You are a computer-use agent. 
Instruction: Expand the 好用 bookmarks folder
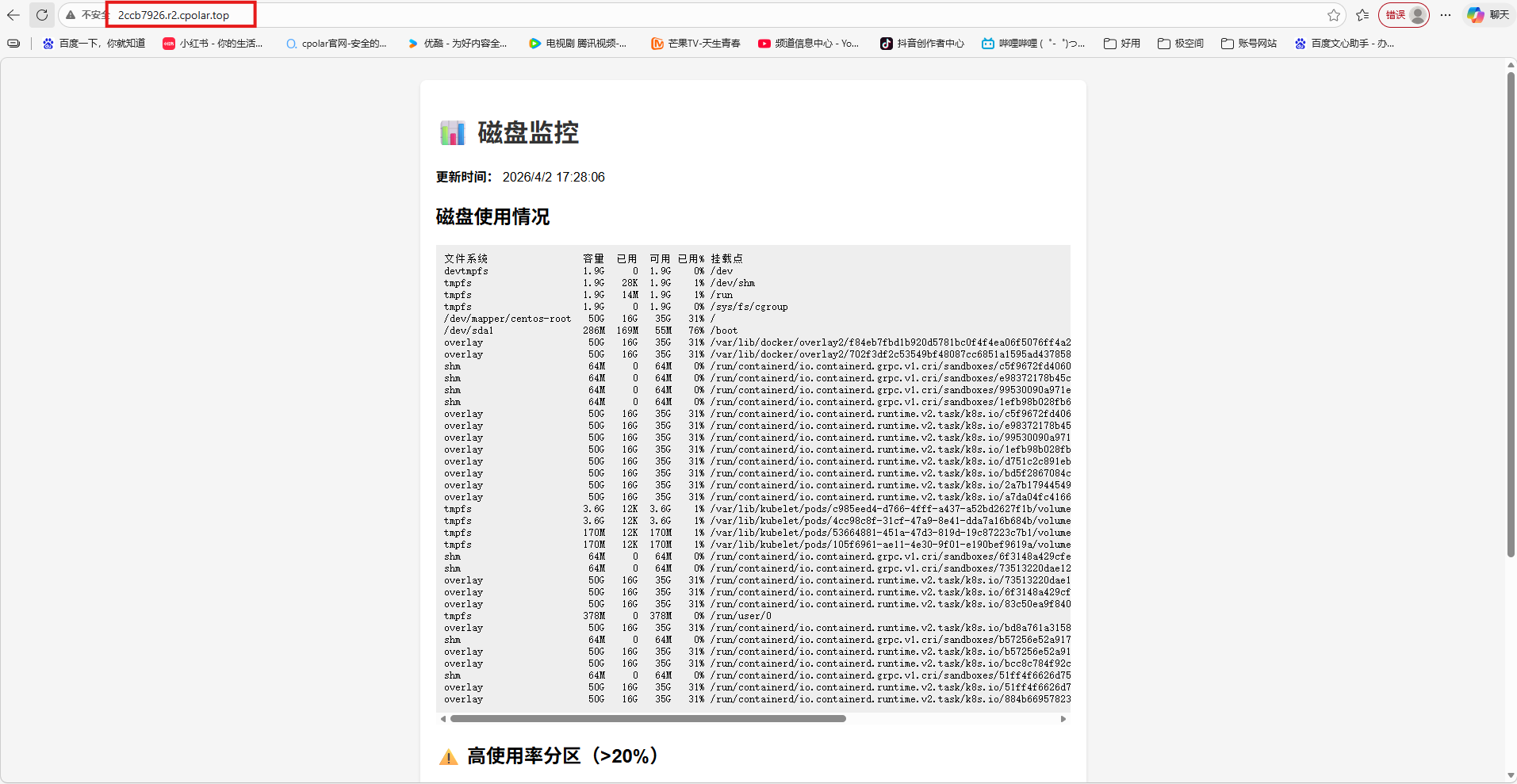pyautogui.click(x=1122, y=44)
